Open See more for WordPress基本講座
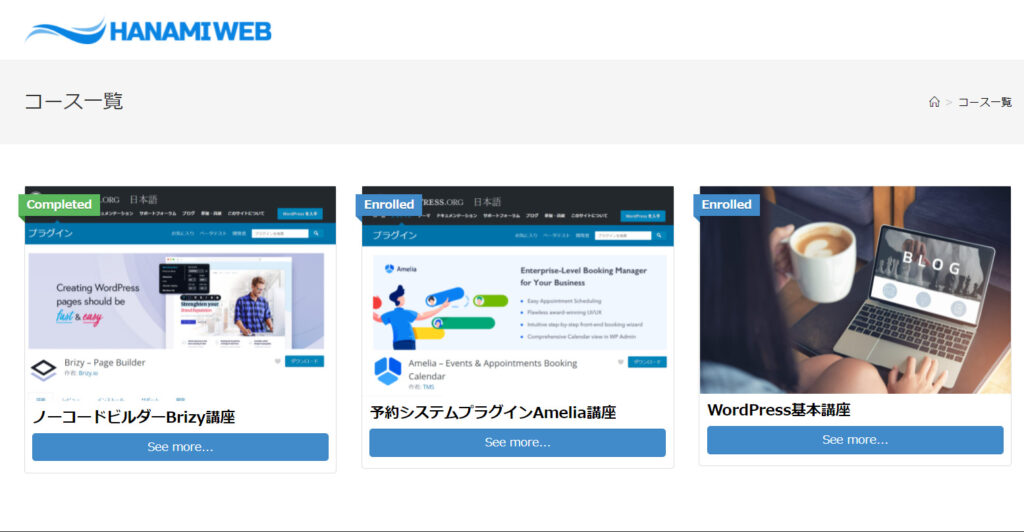Viewport: 1024px width, 532px height. click(855, 440)
